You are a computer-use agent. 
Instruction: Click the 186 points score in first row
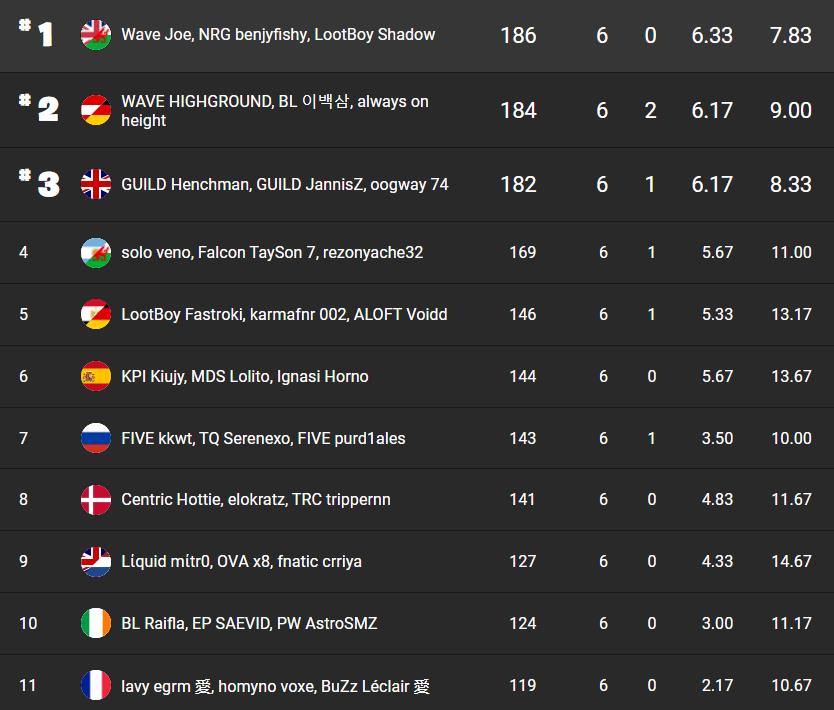pyautogui.click(x=518, y=35)
